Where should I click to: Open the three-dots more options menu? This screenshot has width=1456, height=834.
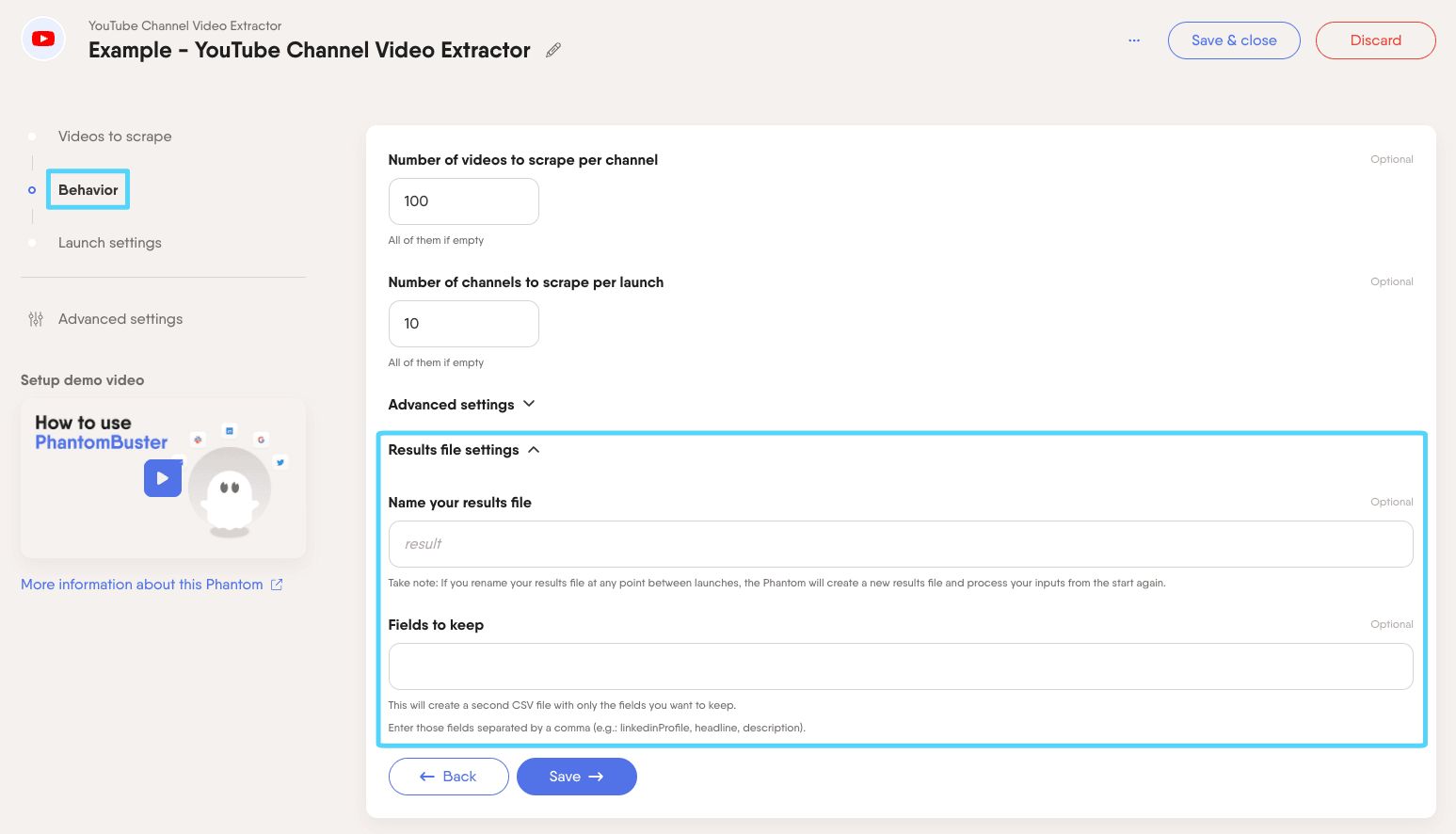(1134, 40)
